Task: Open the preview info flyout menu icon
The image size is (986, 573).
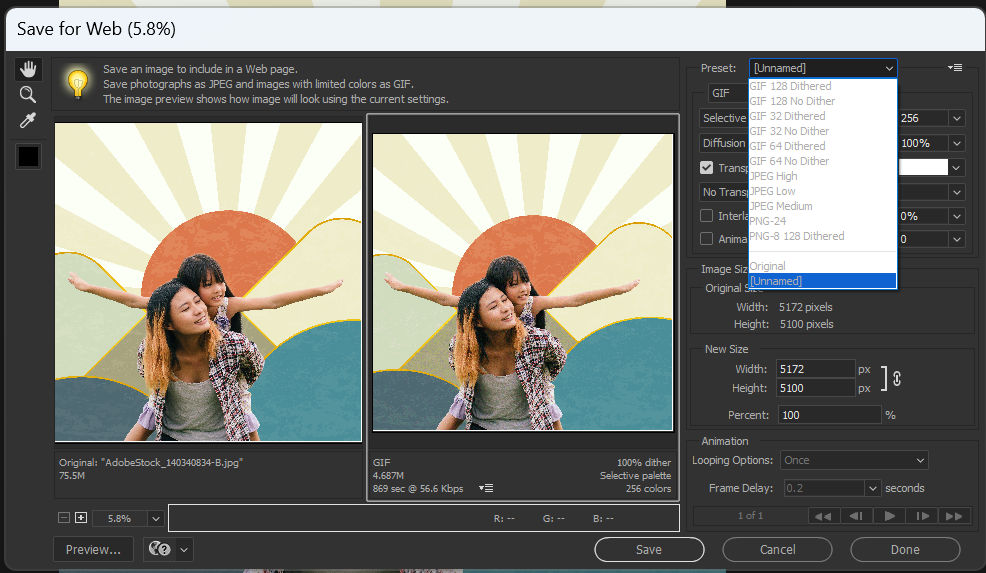Action: [x=486, y=488]
